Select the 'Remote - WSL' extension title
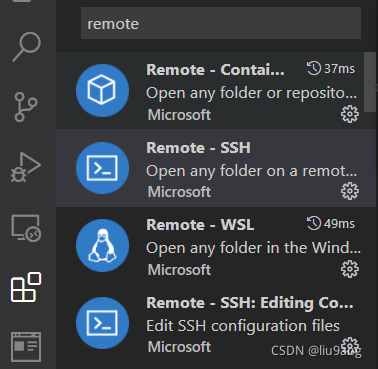The image size is (378, 369). (x=200, y=225)
